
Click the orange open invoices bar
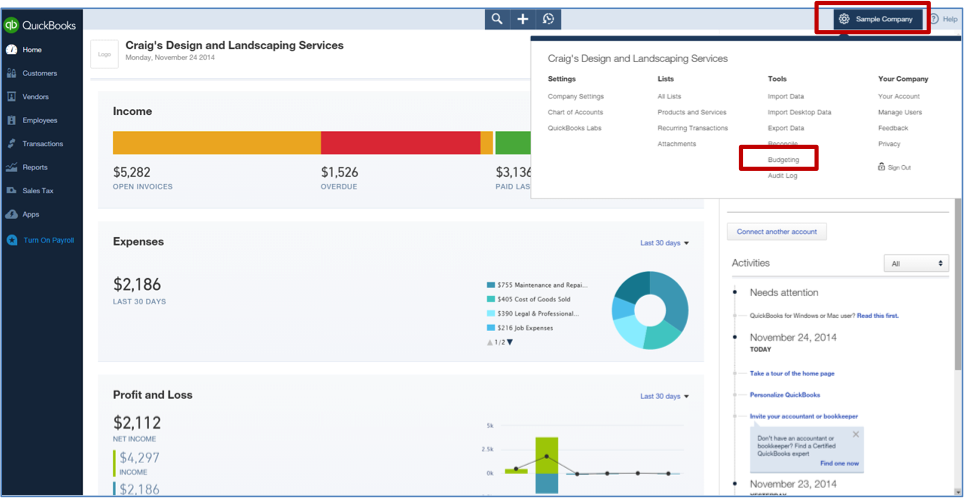216,143
